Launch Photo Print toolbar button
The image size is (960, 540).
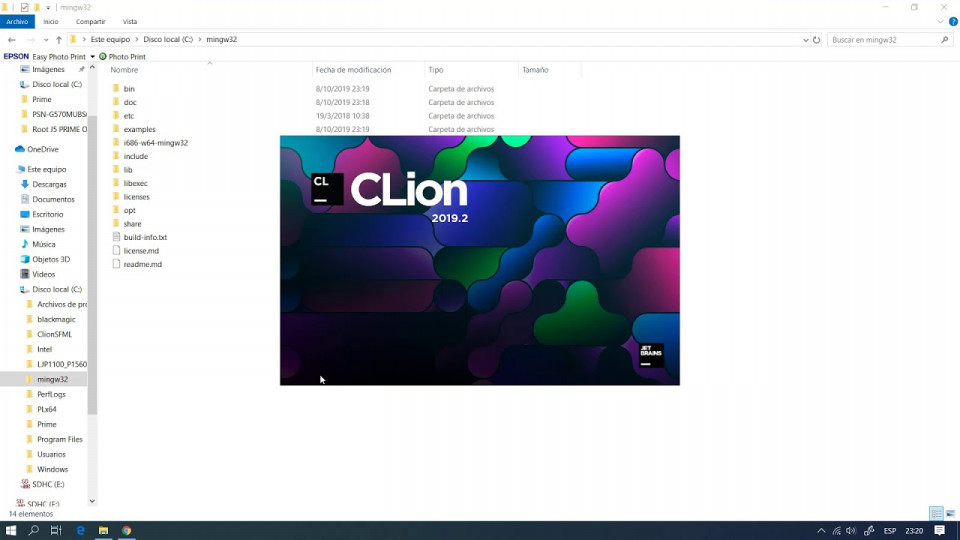(122, 56)
